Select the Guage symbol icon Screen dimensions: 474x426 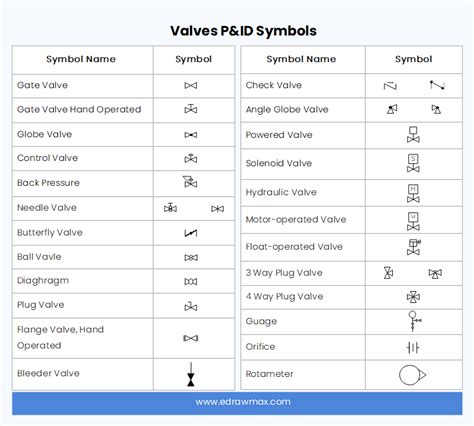pyautogui.click(x=414, y=321)
